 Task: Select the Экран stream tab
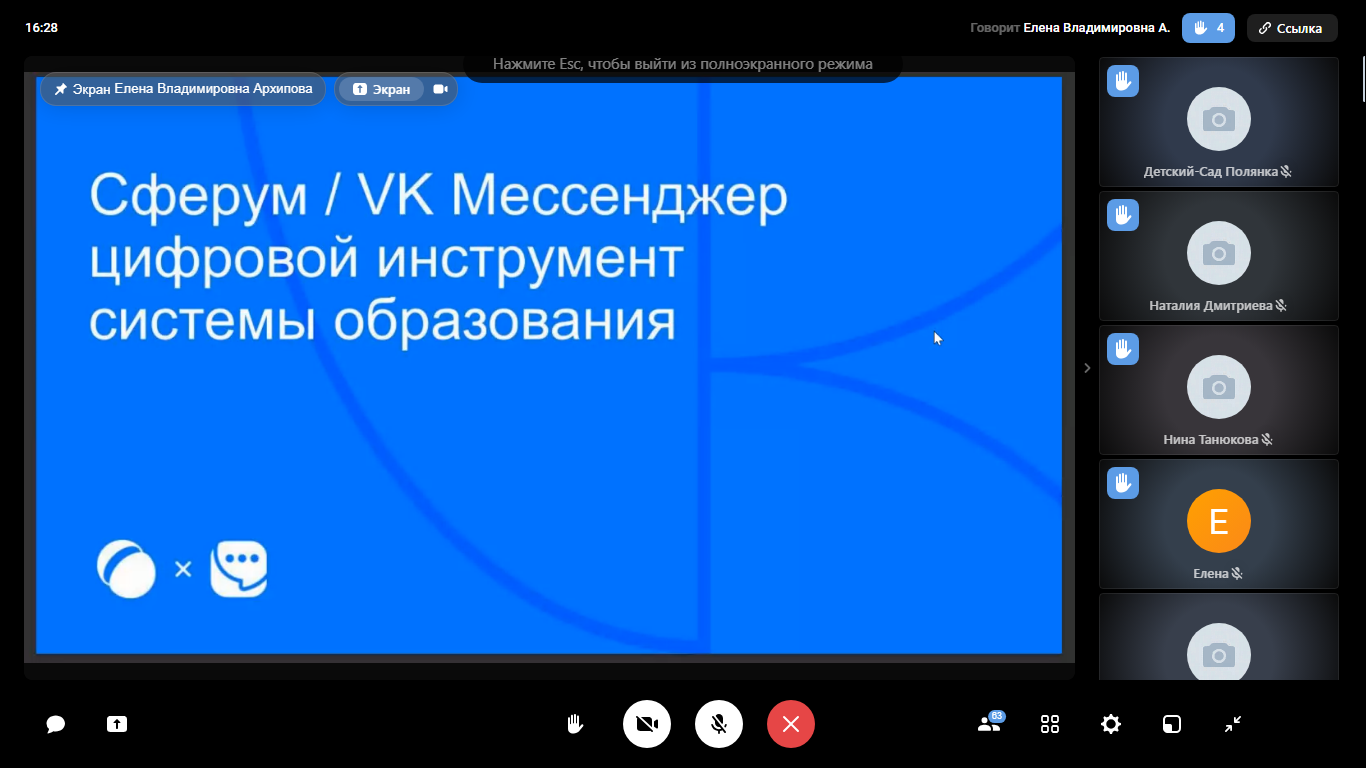coord(381,89)
